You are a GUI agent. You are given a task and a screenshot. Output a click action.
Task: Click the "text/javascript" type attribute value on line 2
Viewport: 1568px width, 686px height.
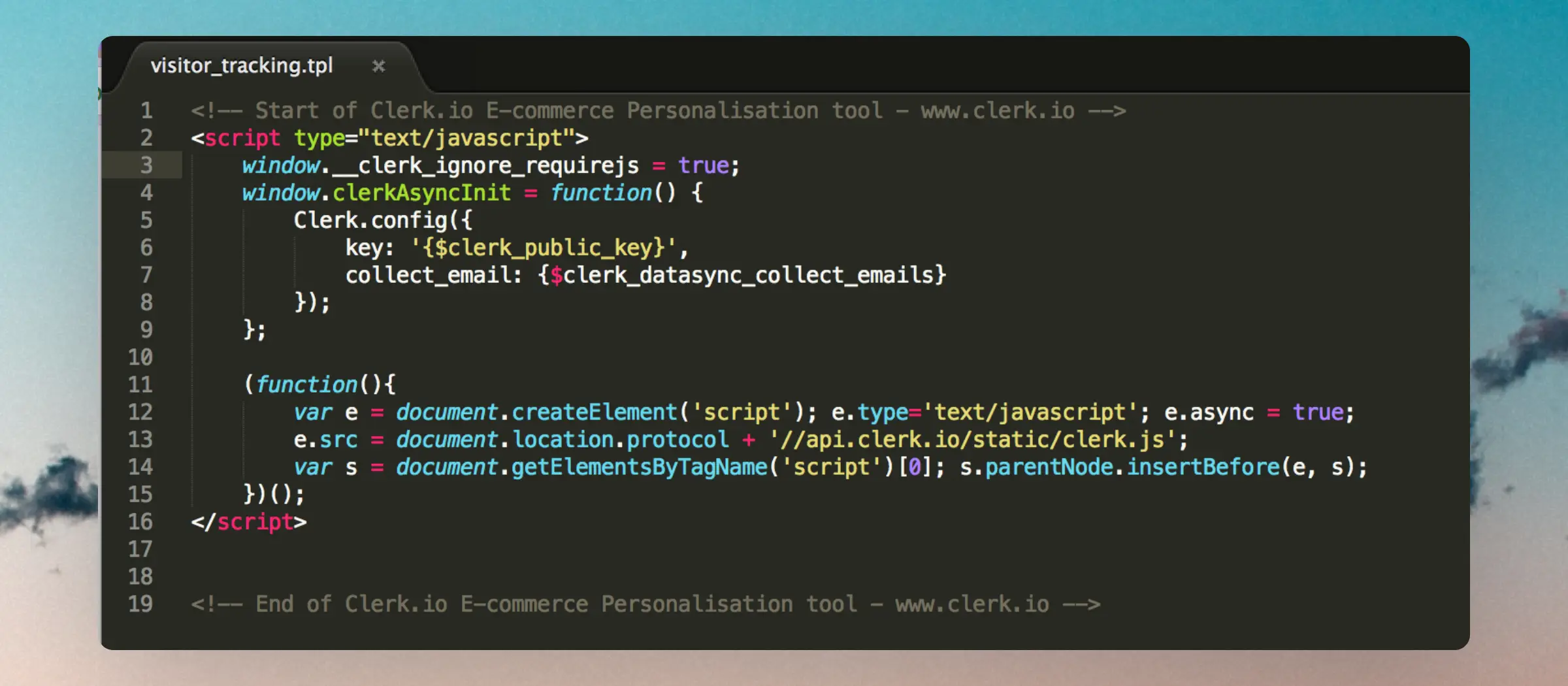tap(465, 138)
